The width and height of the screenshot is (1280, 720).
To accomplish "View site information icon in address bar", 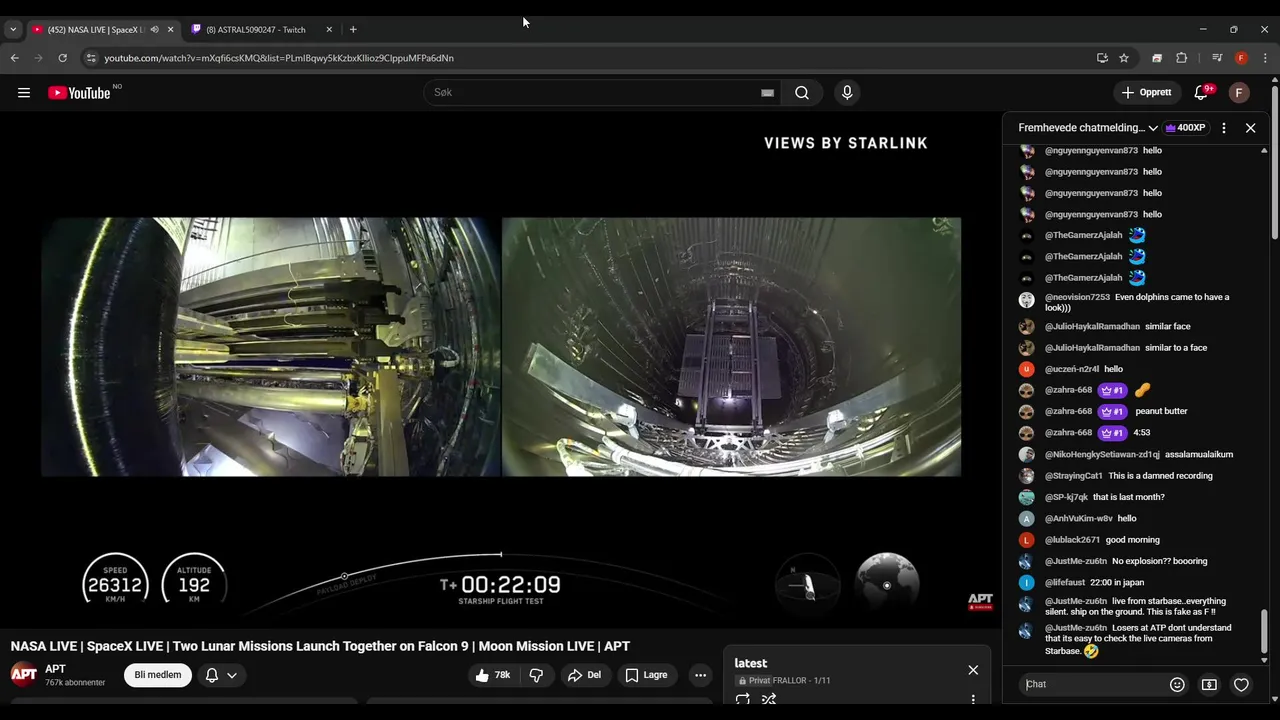I will click(91, 58).
